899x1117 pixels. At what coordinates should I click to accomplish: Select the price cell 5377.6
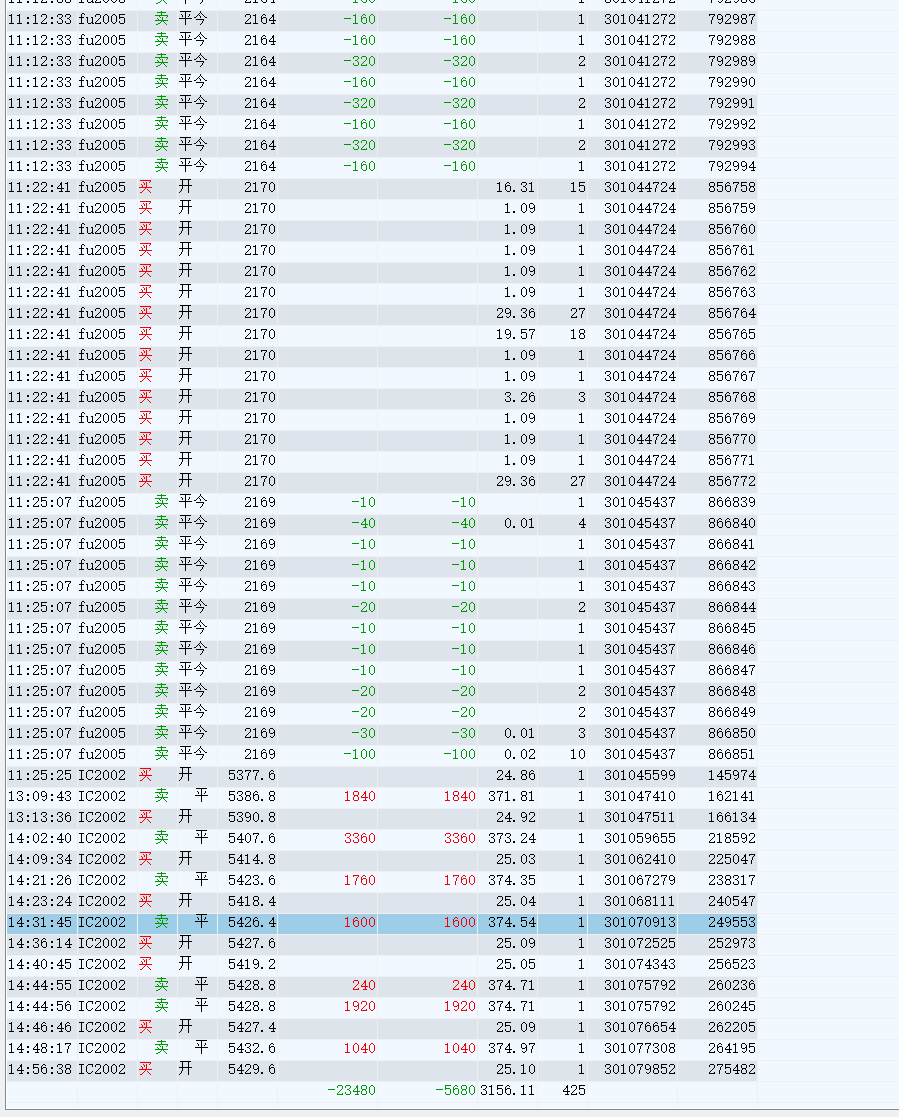click(252, 775)
